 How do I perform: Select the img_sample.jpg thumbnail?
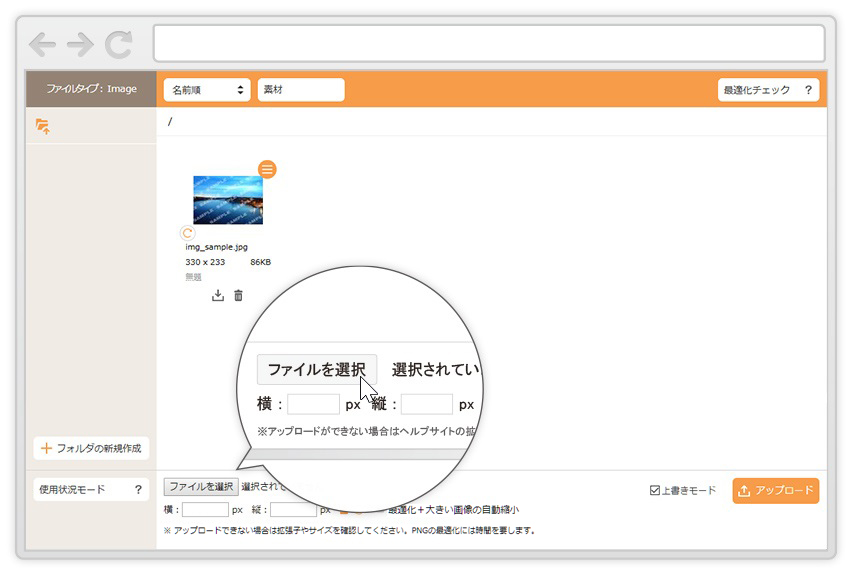228,200
